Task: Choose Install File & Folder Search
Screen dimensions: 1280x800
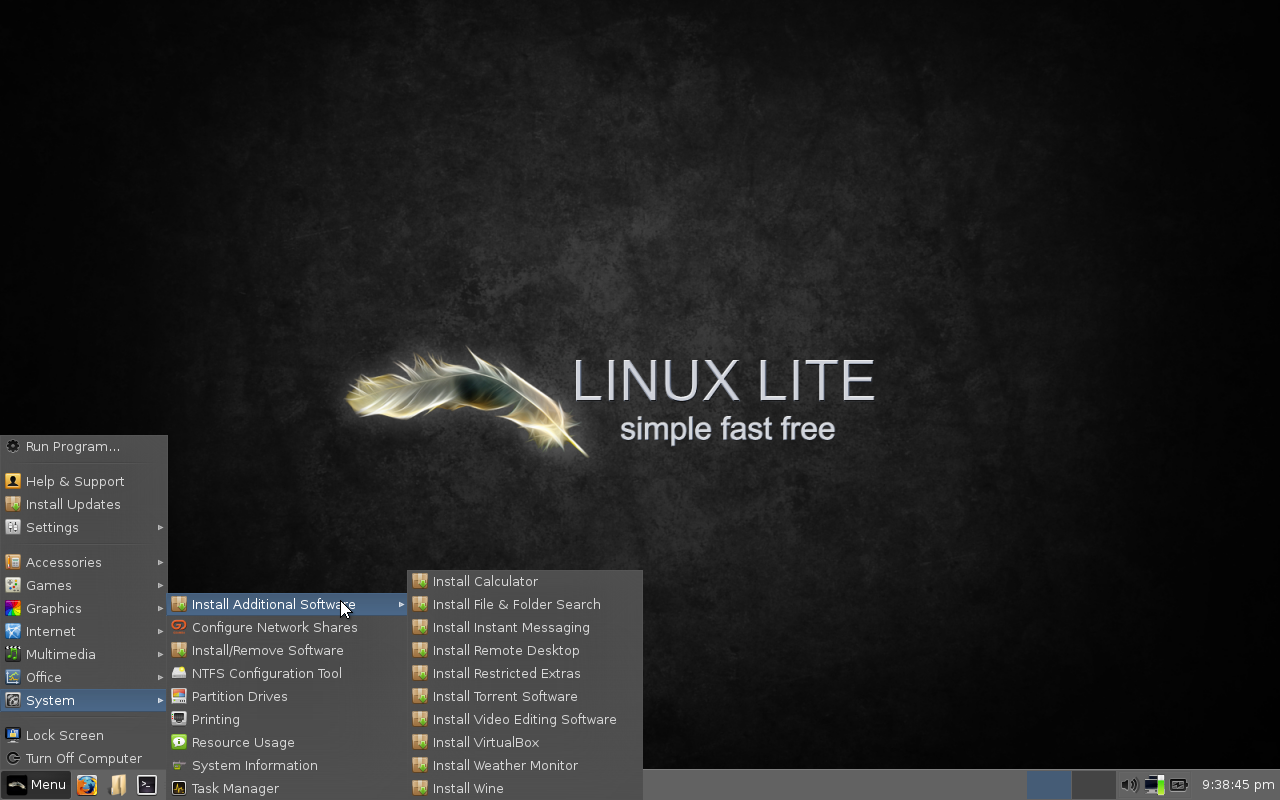Action: pyautogui.click(x=524, y=604)
